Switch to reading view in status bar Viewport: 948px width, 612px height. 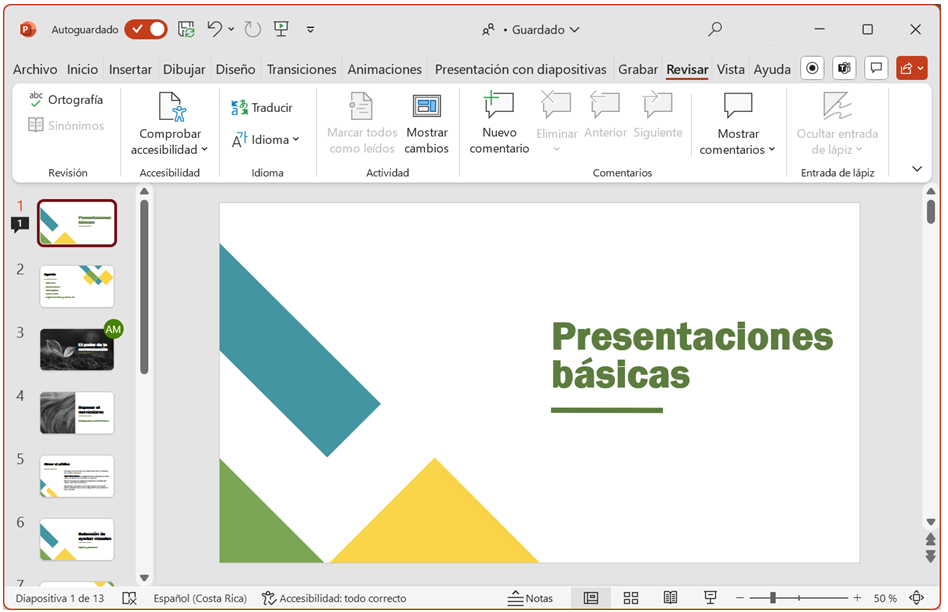point(670,598)
